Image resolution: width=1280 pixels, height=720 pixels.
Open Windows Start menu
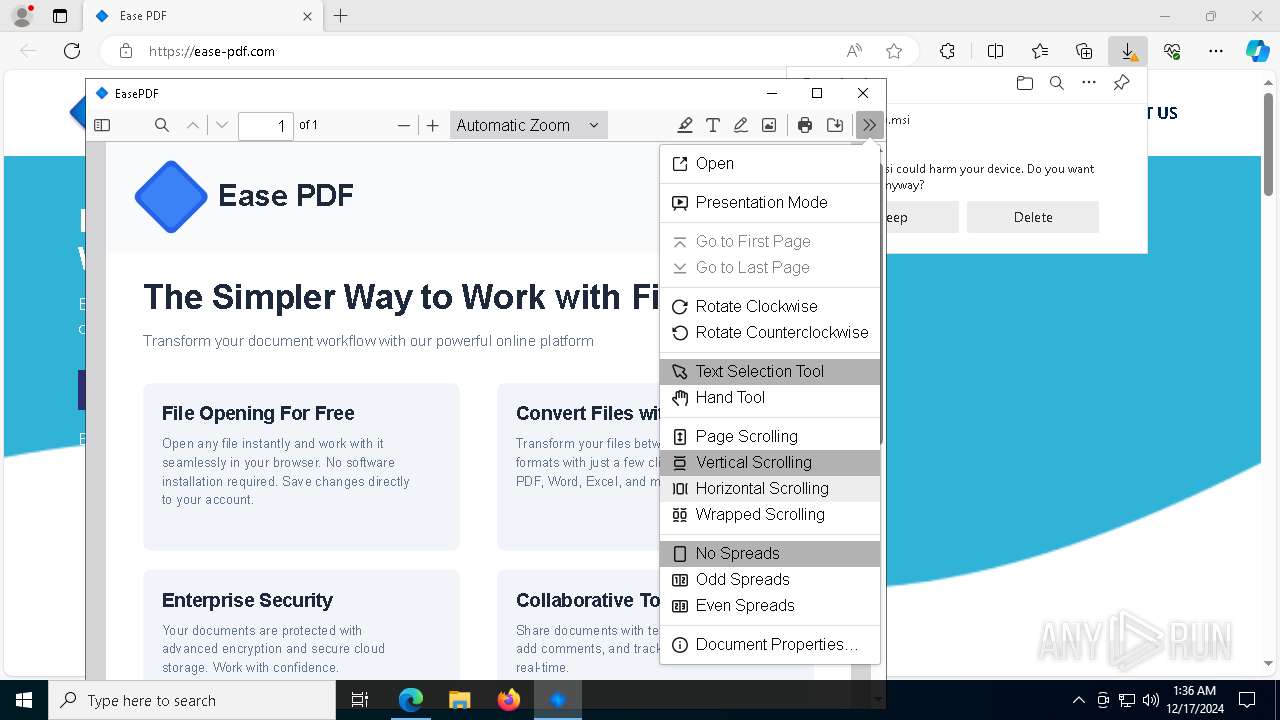pos(24,700)
